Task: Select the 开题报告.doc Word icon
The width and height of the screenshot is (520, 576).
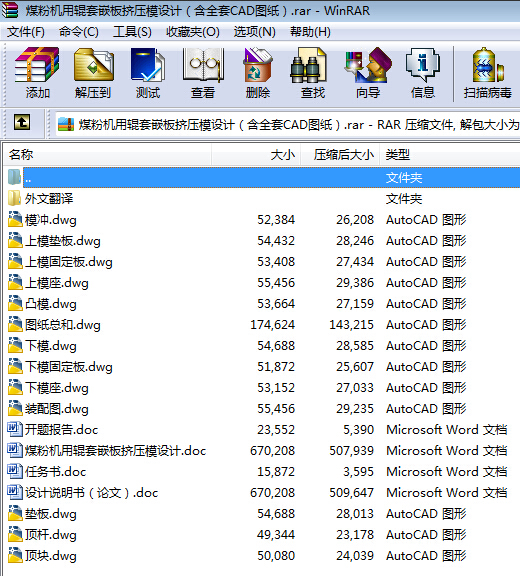Action: [x=15, y=429]
